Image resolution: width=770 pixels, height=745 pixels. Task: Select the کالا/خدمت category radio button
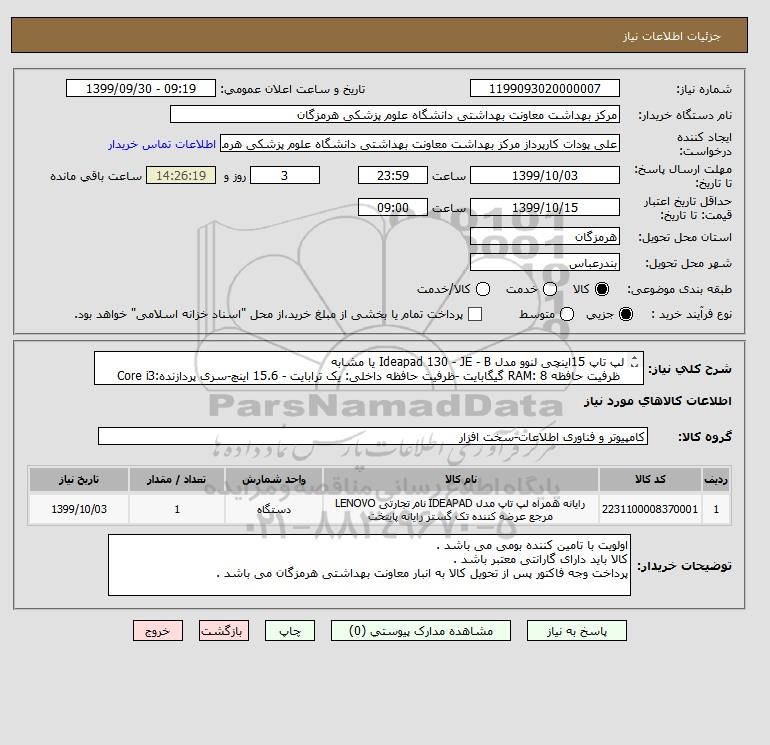[x=483, y=289]
